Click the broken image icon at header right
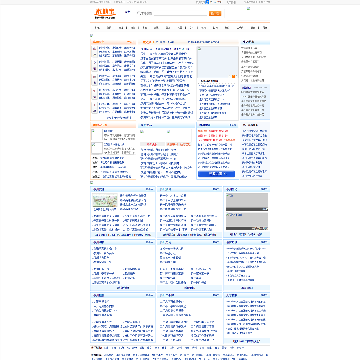This screenshot has height=360, width=360. click(248, 9)
